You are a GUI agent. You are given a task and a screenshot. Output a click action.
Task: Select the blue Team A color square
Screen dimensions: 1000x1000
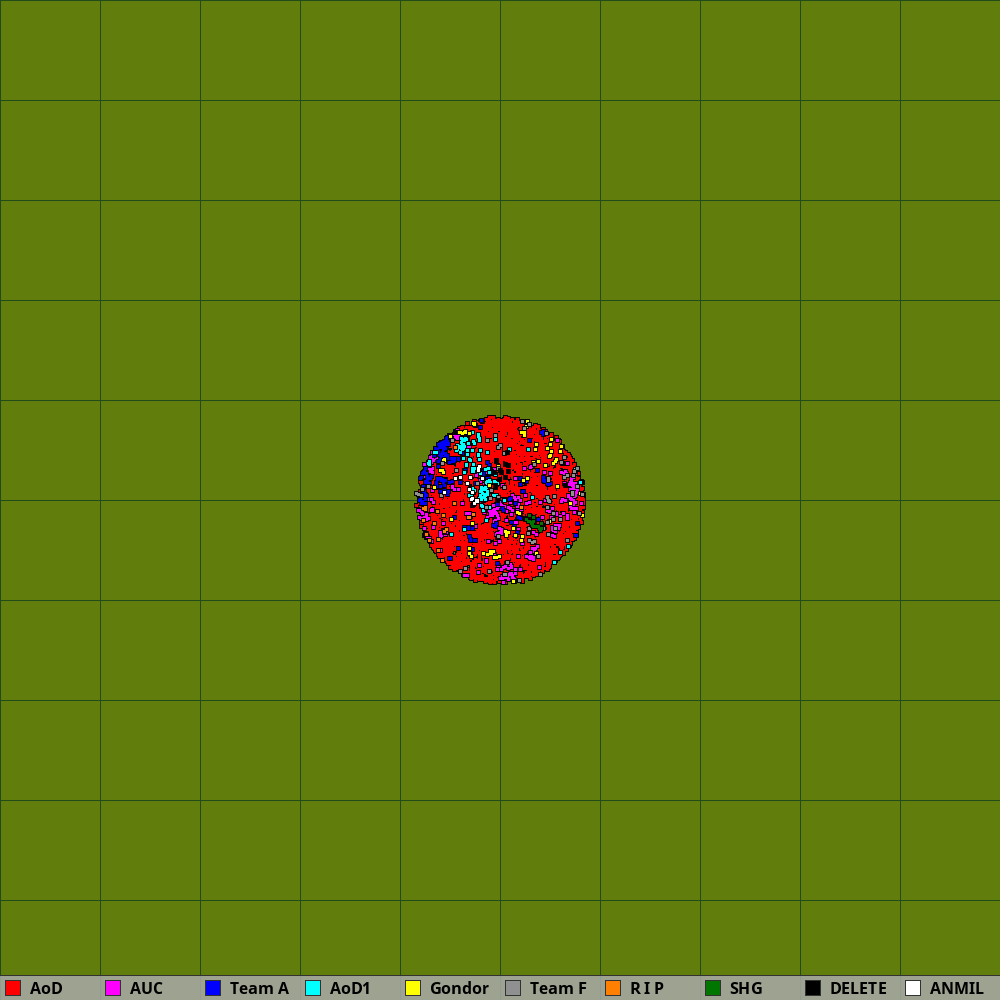point(213,988)
